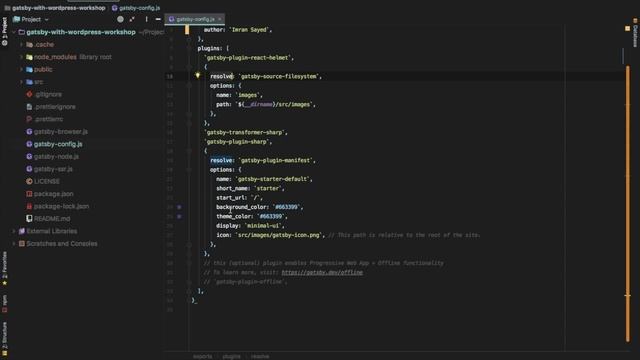640x360 pixels.
Task: Click the Scratches and Consoles icon
Action: [22, 244]
